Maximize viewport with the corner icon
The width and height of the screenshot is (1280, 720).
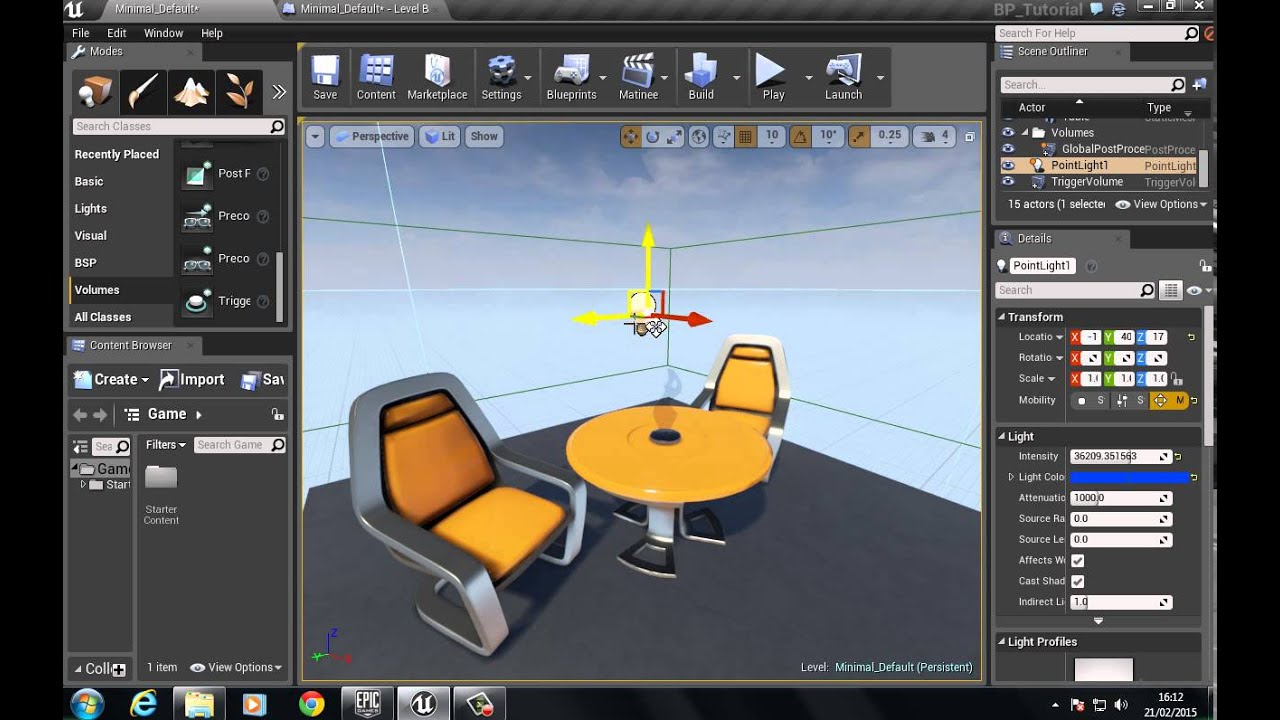coord(969,136)
